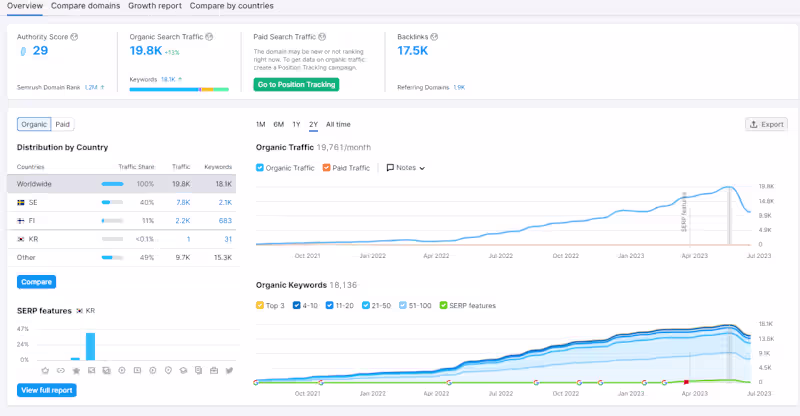Image resolution: width=800 pixels, height=416 pixels.
Task: Click Go to Position Tracking button
Action: pyautogui.click(x=296, y=84)
